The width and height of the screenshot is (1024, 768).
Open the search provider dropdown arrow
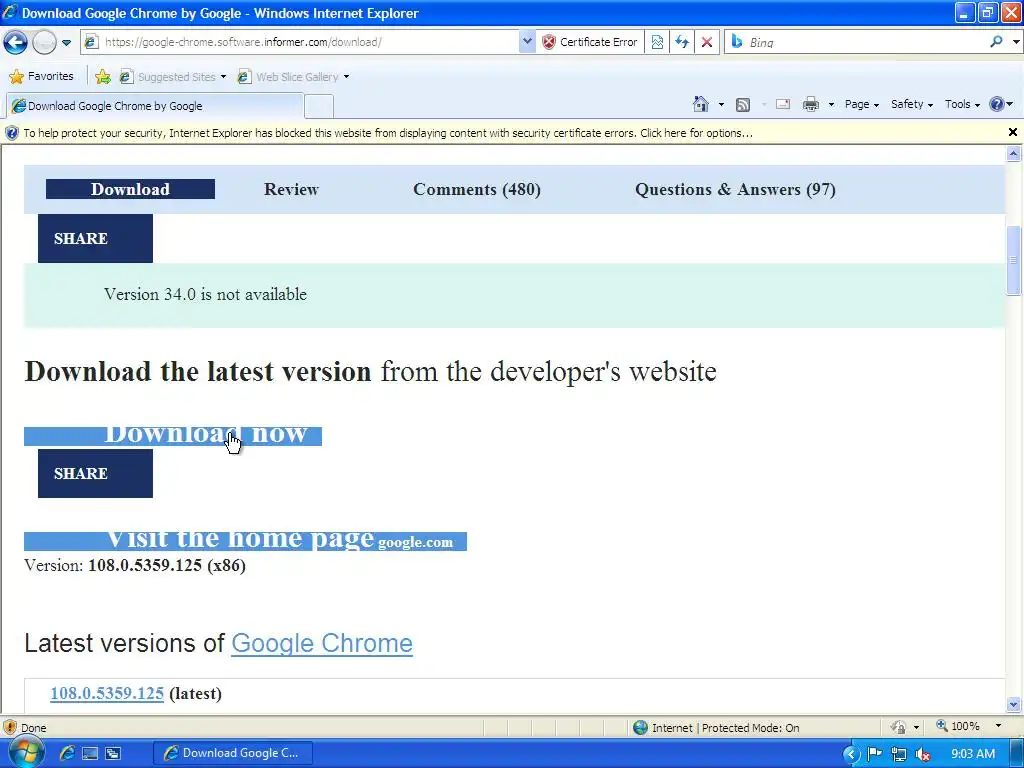coord(1016,42)
